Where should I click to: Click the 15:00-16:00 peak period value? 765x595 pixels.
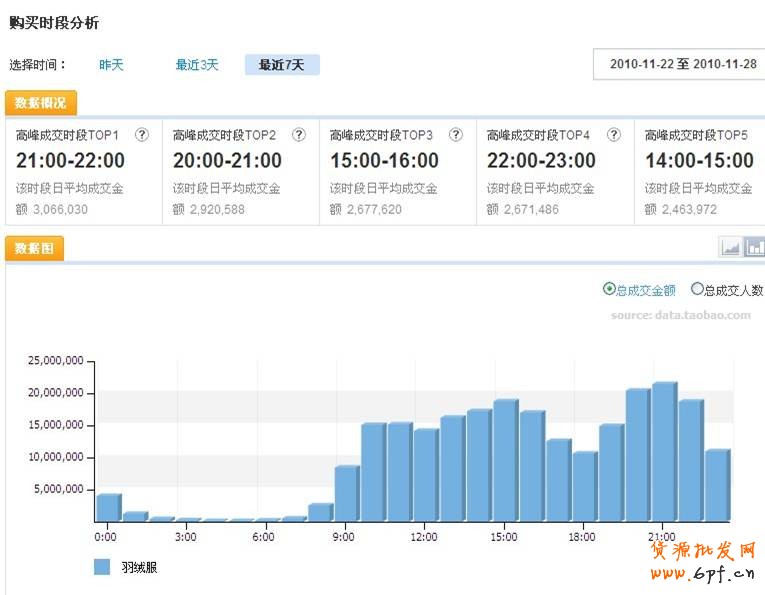click(384, 160)
